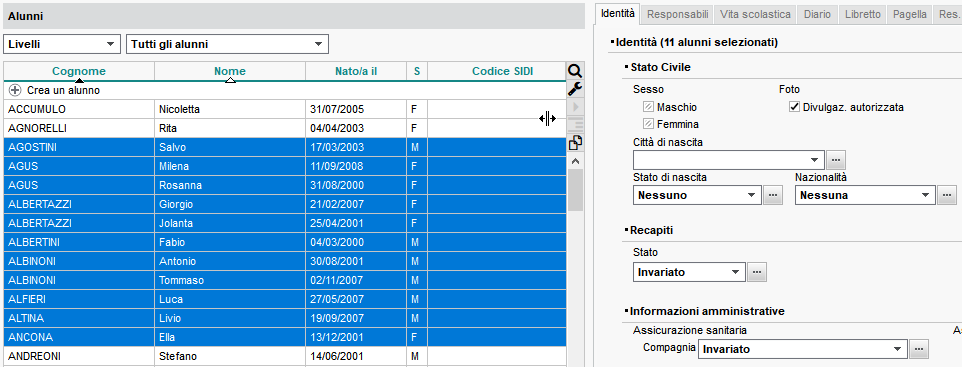Viewport: 962px width, 367px height.
Task: Expand the Tutti gli alunni dropdown
Action: [x=227, y=44]
